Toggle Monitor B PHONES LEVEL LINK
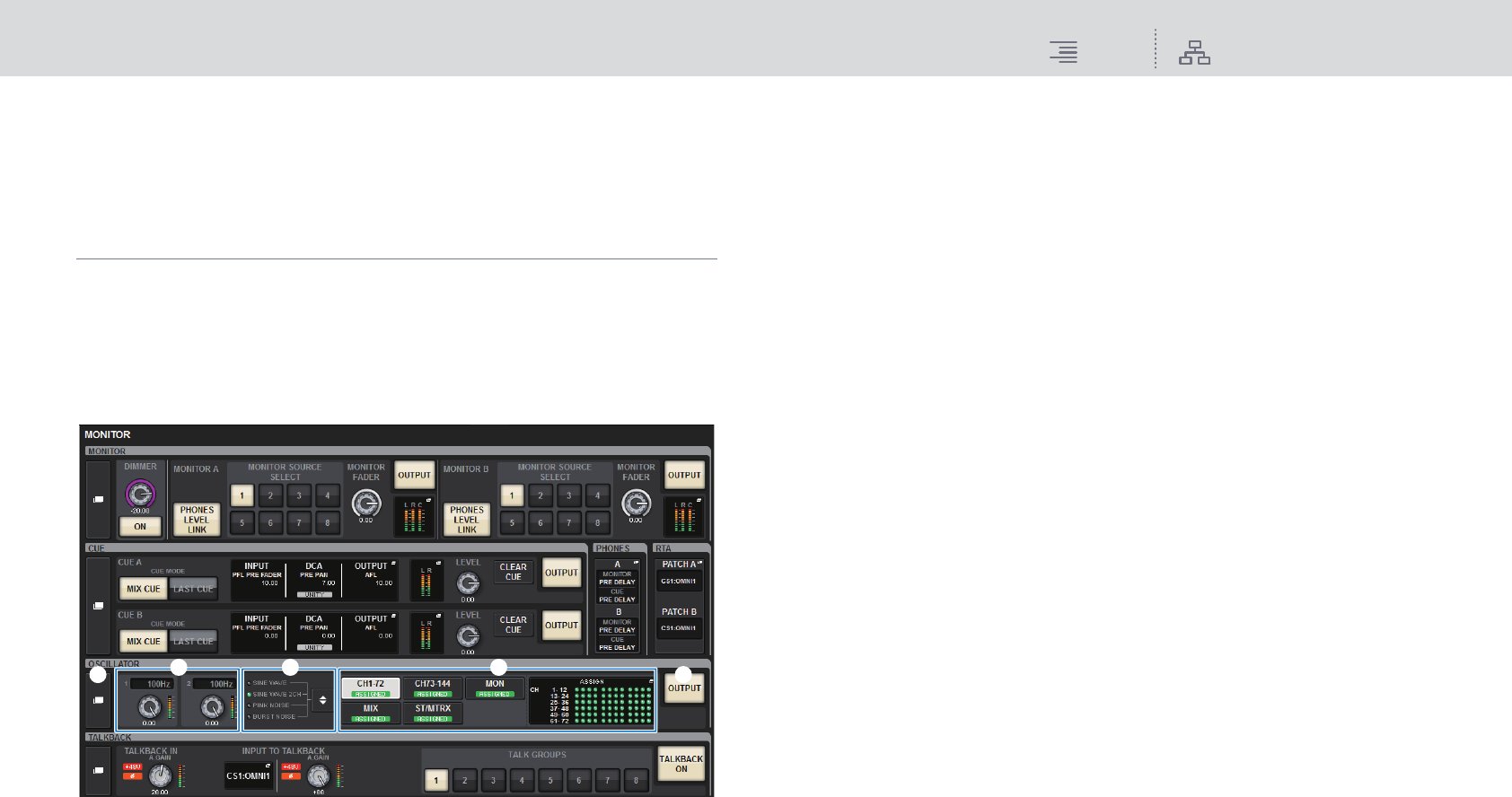 coord(467,520)
